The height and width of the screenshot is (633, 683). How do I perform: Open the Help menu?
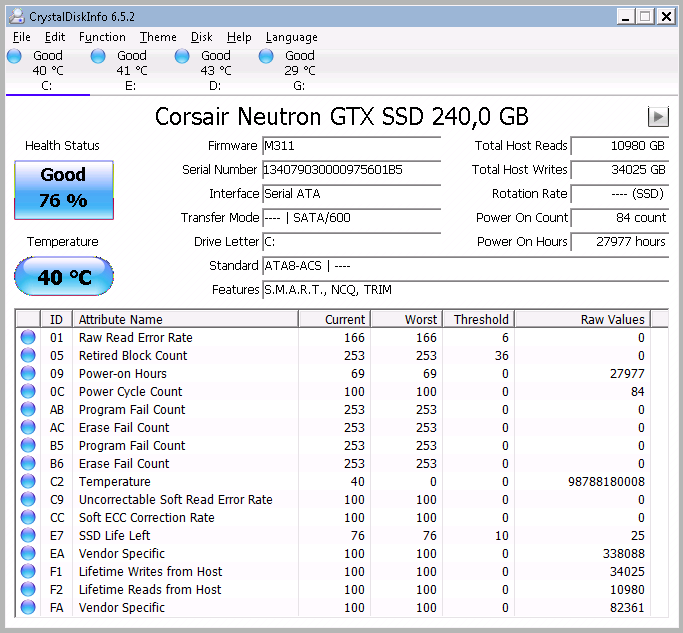tap(239, 37)
